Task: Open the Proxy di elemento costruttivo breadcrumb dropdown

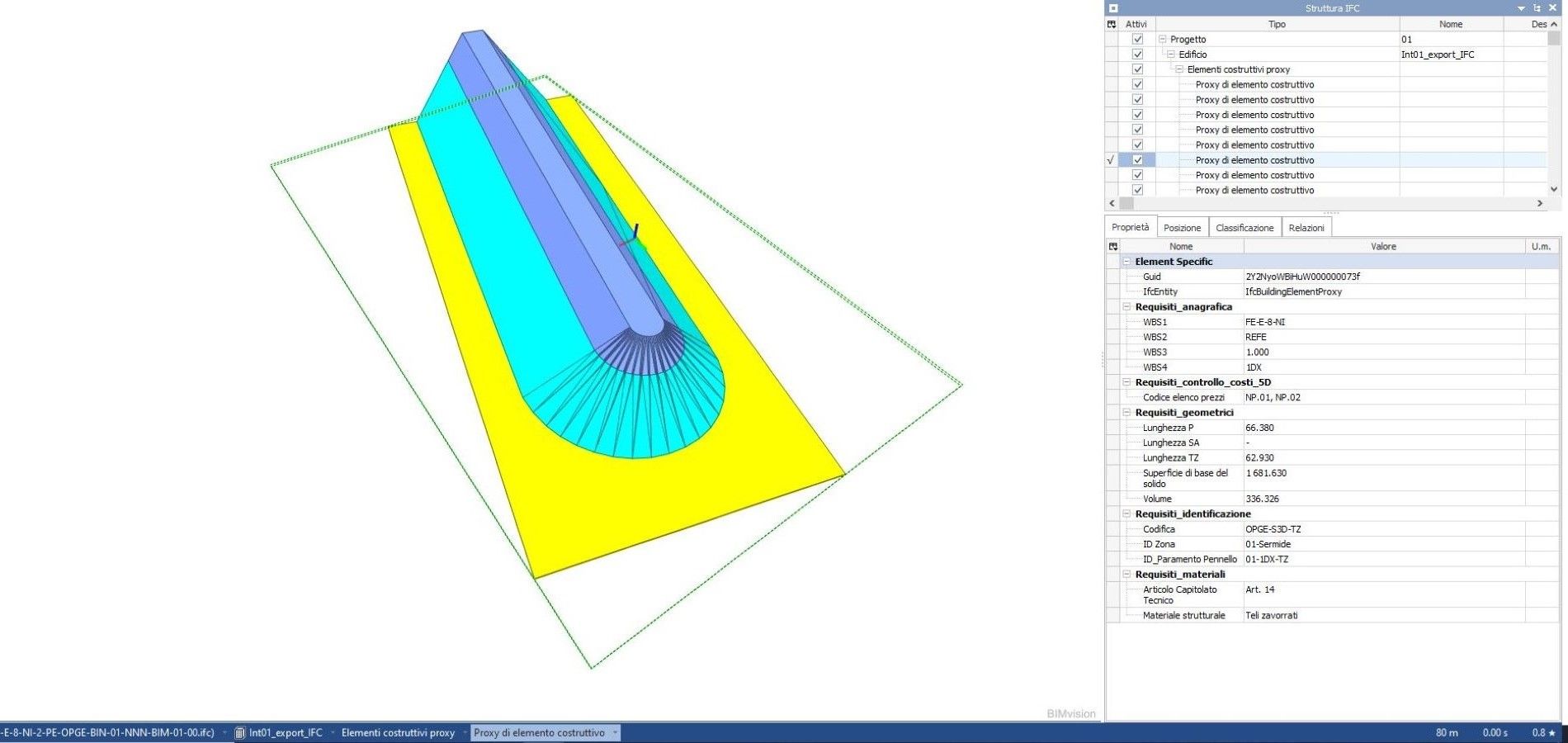Action: [x=615, y=732]
